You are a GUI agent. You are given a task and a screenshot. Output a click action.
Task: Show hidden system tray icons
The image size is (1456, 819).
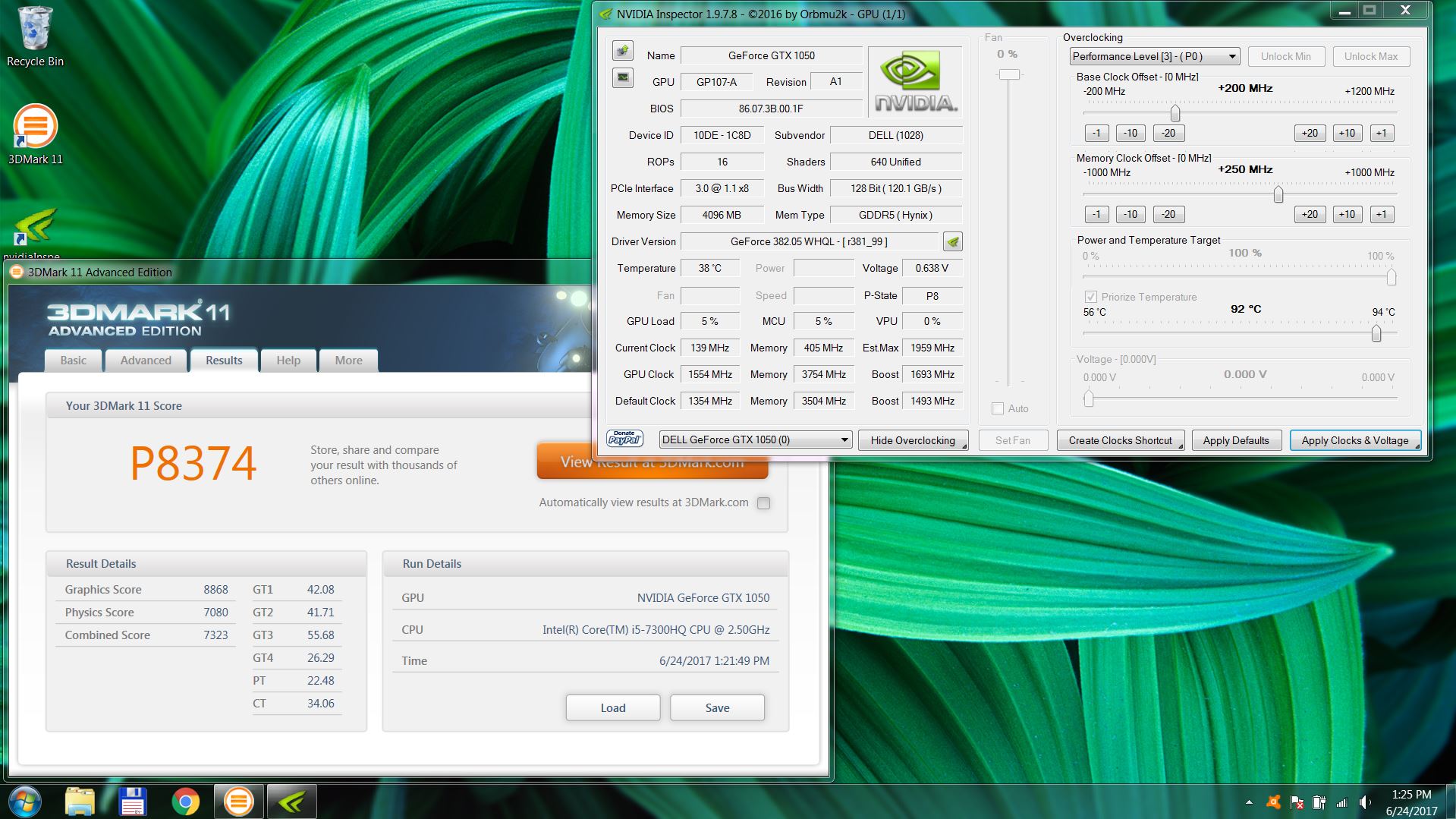pos(1249,802)
